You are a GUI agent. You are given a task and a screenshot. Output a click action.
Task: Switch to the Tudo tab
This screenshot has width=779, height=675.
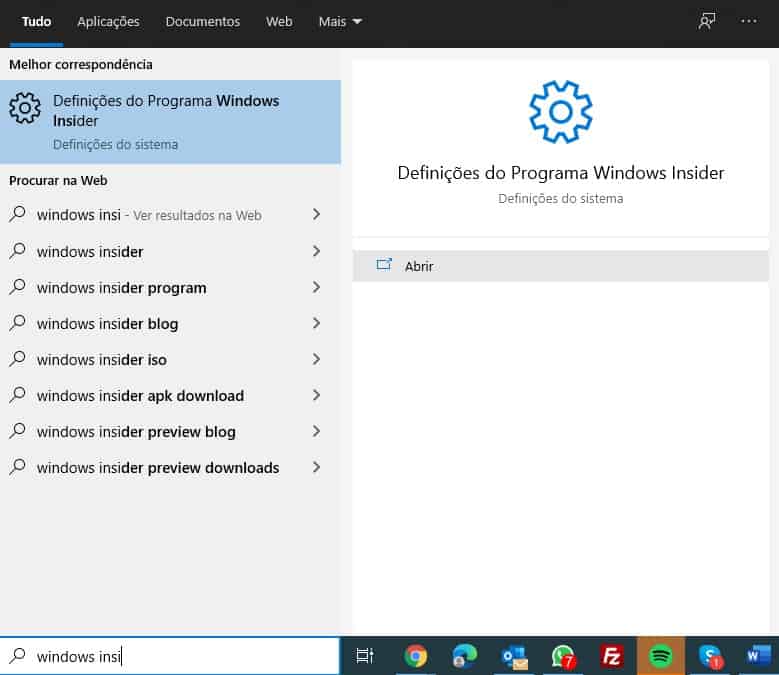pyautogui.click(x=36, y=22)
